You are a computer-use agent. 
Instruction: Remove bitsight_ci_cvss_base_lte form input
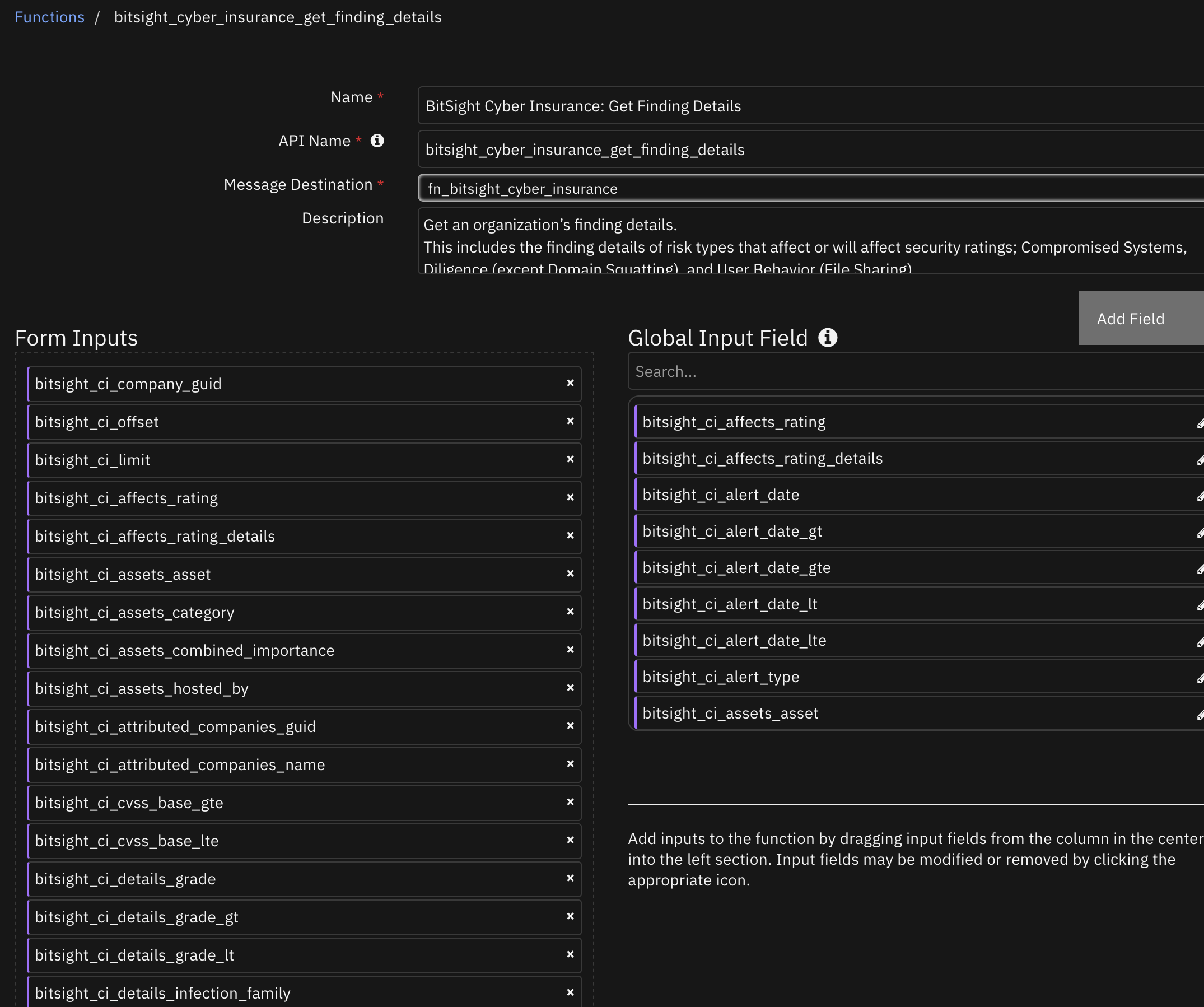570,840
